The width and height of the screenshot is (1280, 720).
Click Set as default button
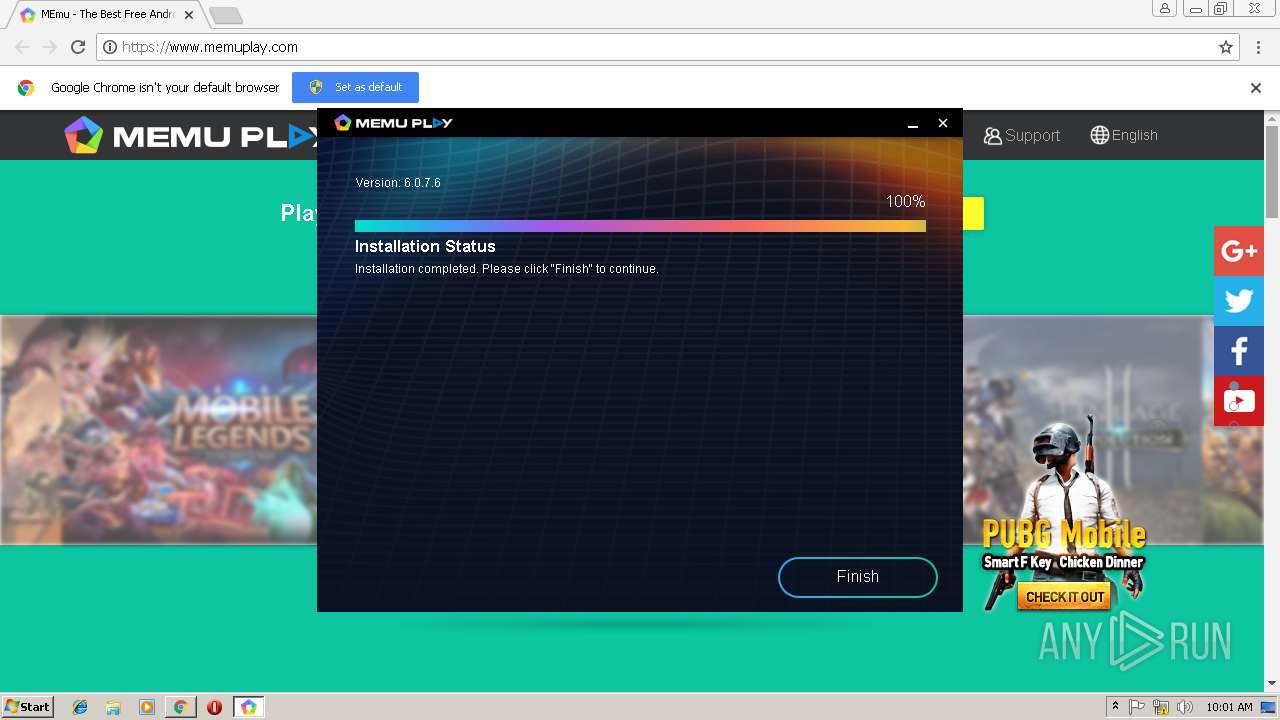[355, 87]
